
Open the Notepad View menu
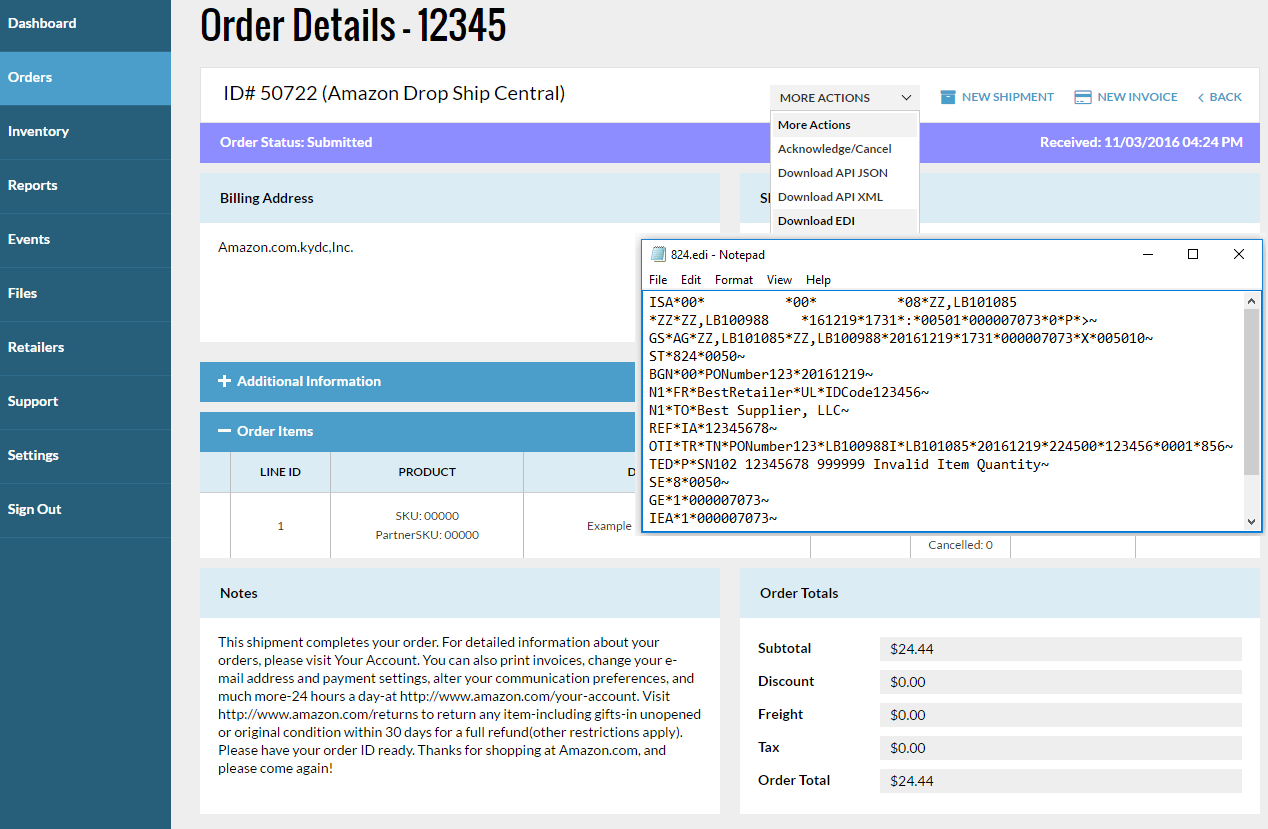779,280
